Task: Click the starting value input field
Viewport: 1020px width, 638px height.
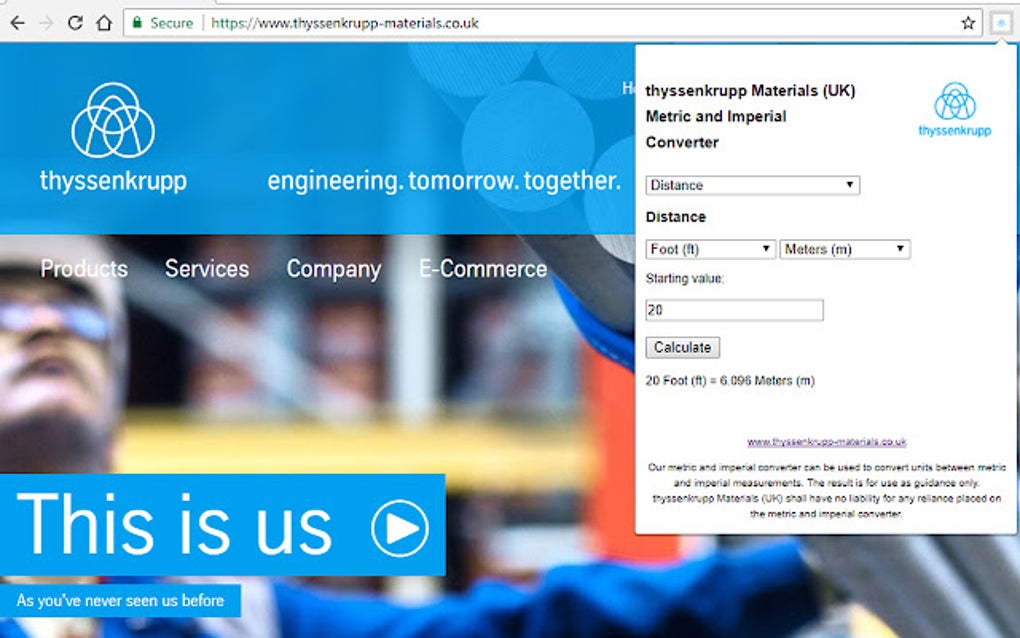Action: click(x=734, y=310)
